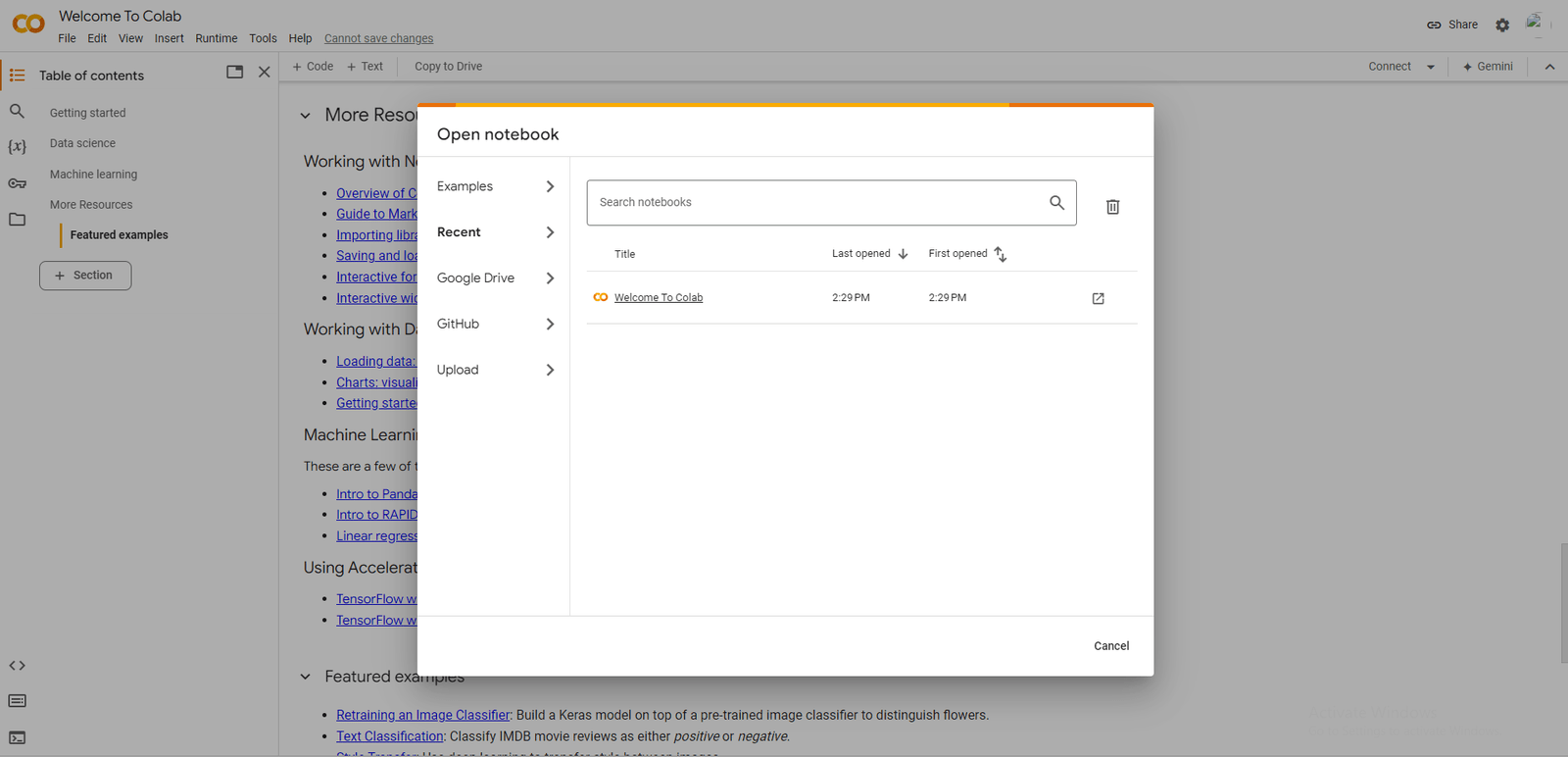Open the Secrets key icon
Image resolution: width=1568 pixels, height=757 pixels.
17,183
